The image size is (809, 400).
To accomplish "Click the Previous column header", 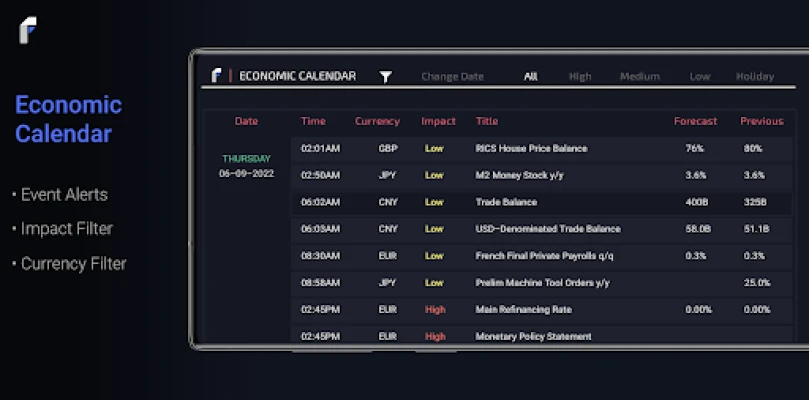I will coord(762,121).
